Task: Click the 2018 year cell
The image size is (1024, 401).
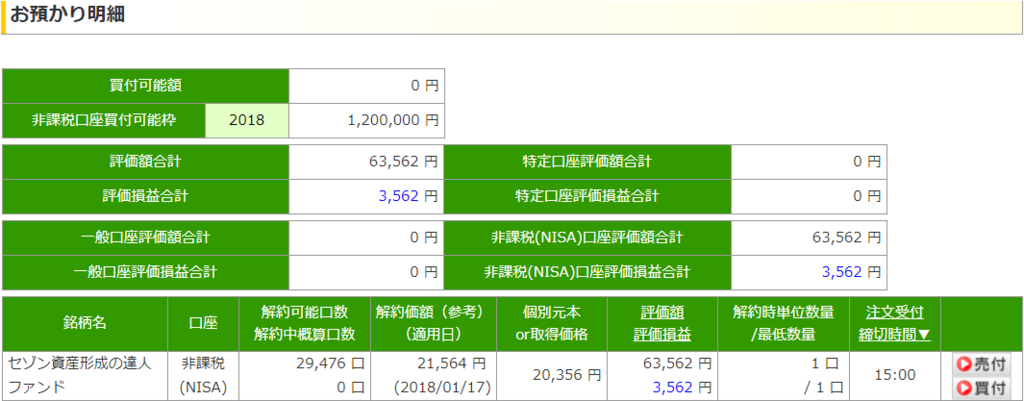Action: (x=247, y=120)
